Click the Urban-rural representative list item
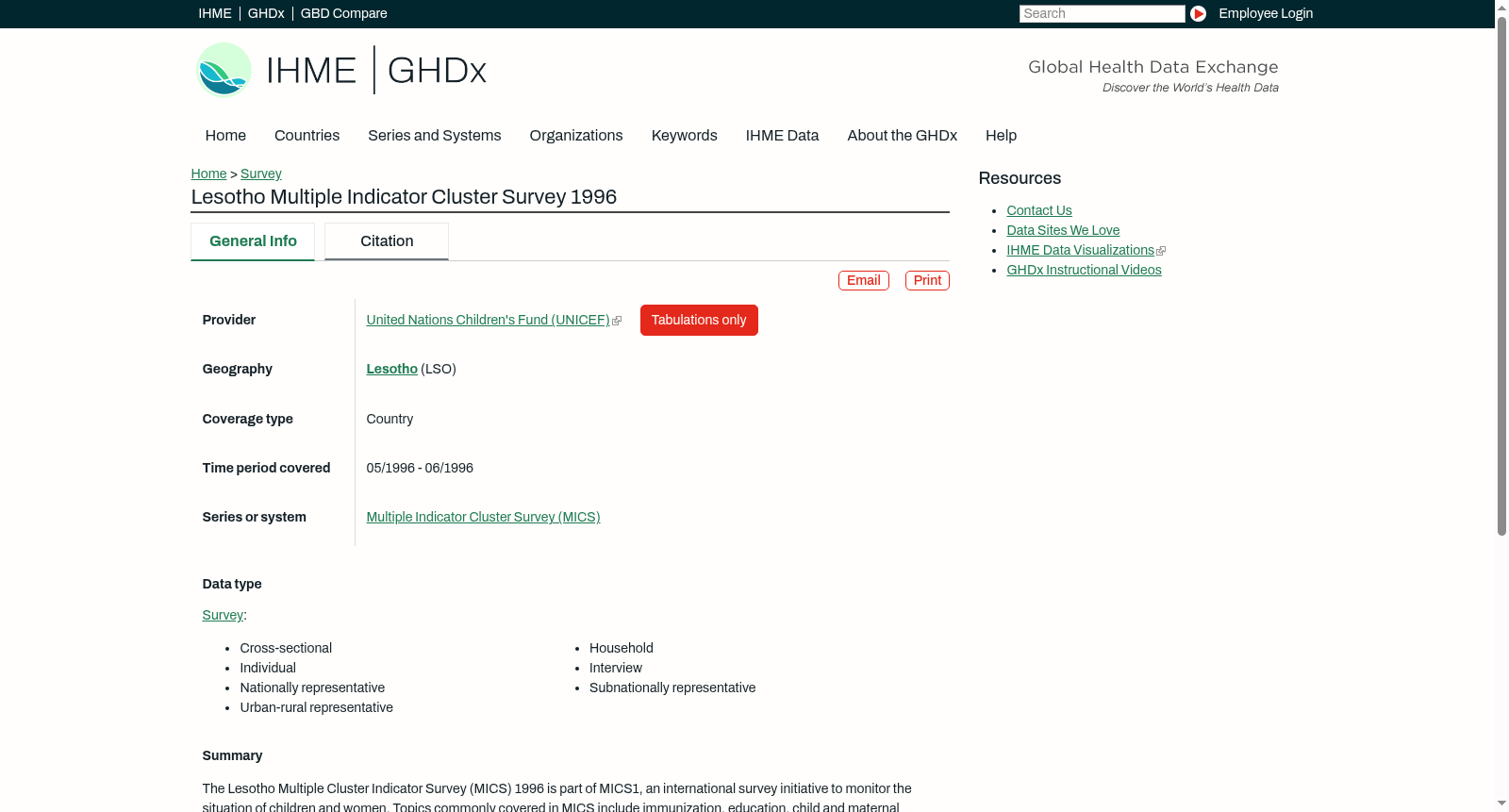 click(x=316, y=707)
